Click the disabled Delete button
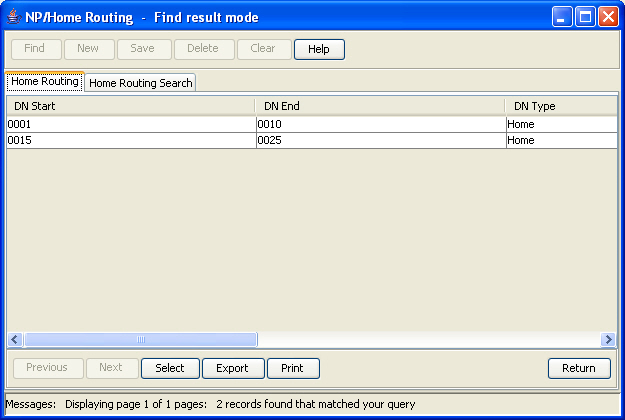Screen dimensions: 625x420 (204, 49)
